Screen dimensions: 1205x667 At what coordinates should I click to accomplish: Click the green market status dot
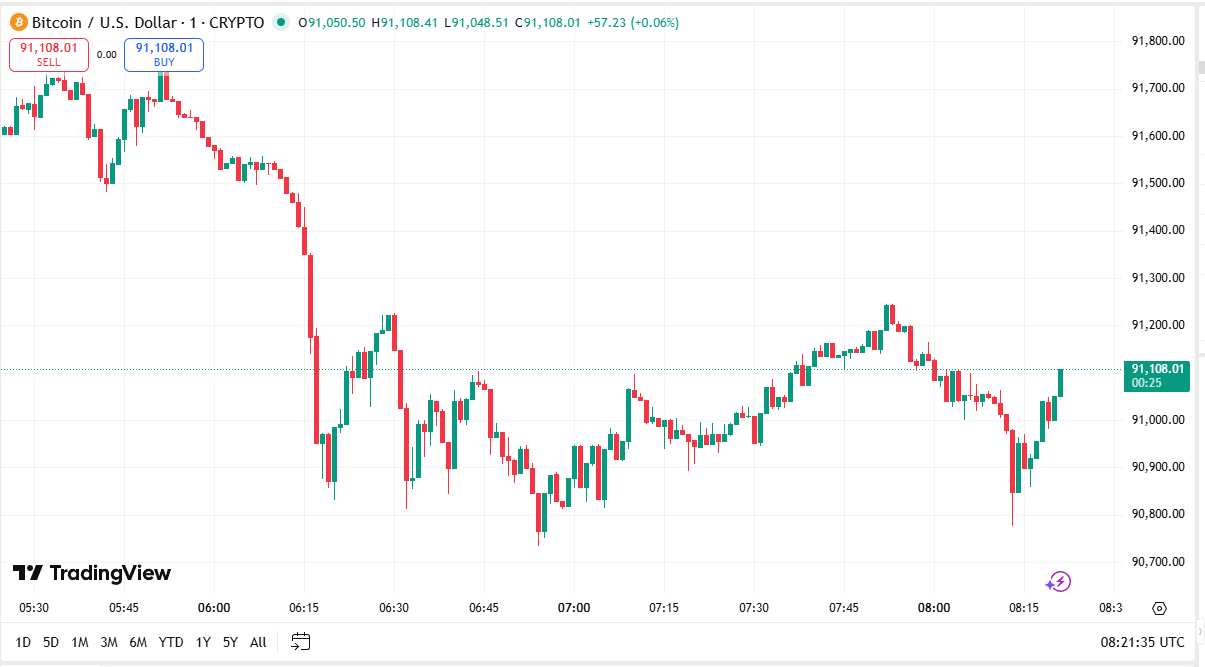click(281, 22)
